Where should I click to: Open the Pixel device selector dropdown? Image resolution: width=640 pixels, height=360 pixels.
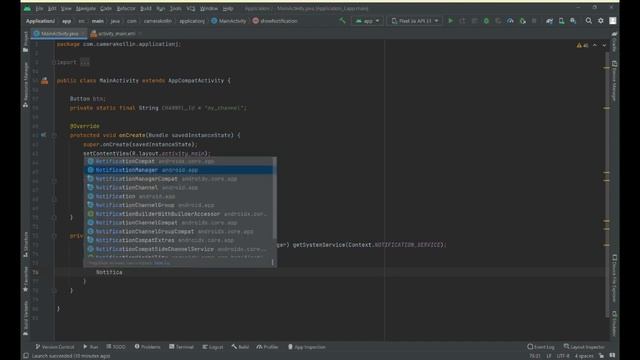[x=415, y=20]
